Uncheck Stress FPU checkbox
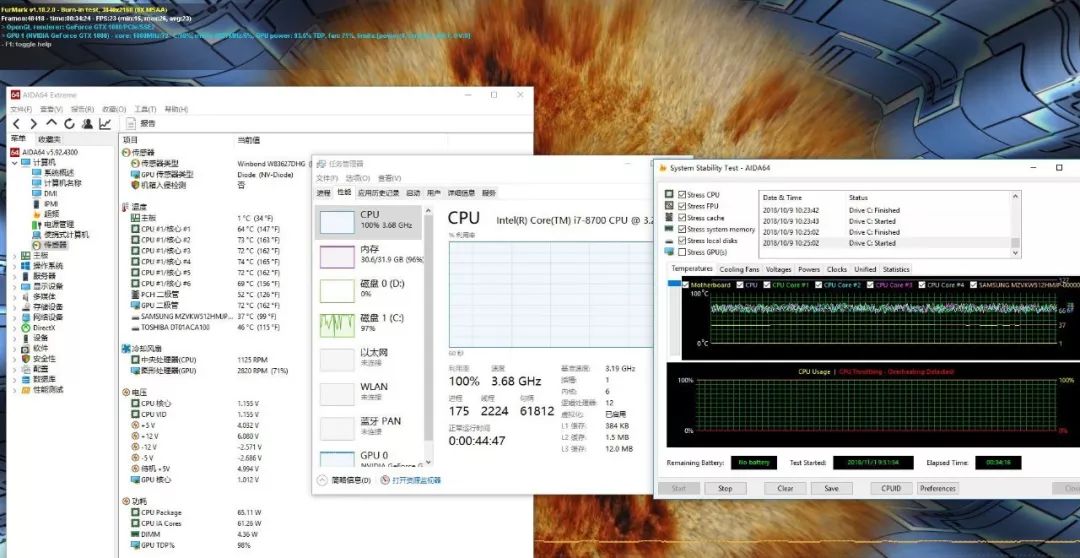The width and height of the screenshot is (1080, 558). 682,206
